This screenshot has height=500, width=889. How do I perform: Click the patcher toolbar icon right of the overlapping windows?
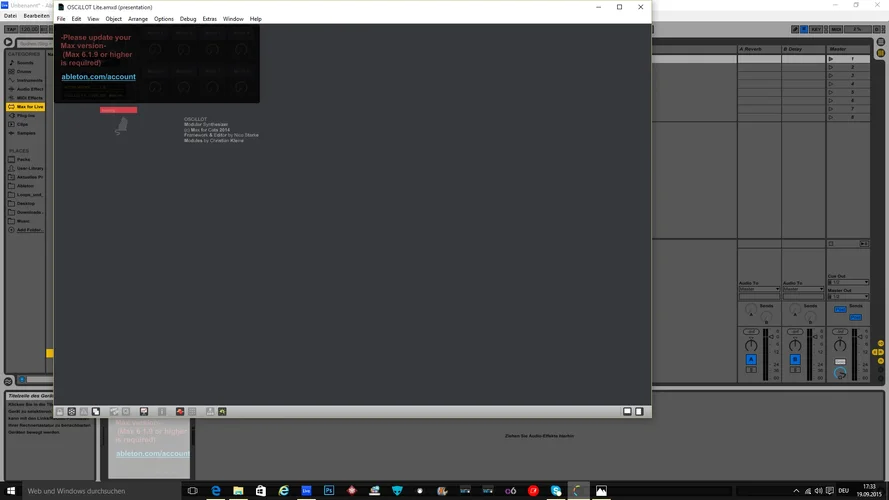click(x=114, y=412)
